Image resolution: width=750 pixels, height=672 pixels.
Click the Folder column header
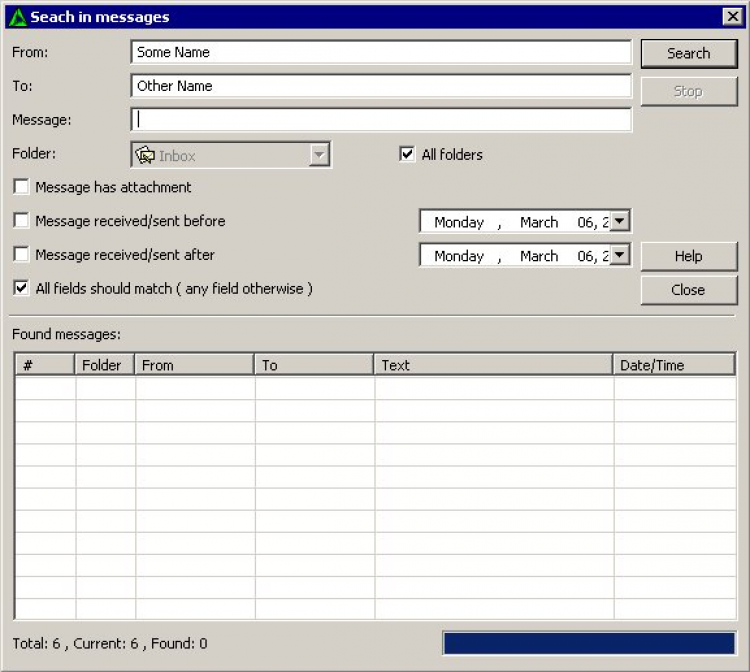pos(104,365)
